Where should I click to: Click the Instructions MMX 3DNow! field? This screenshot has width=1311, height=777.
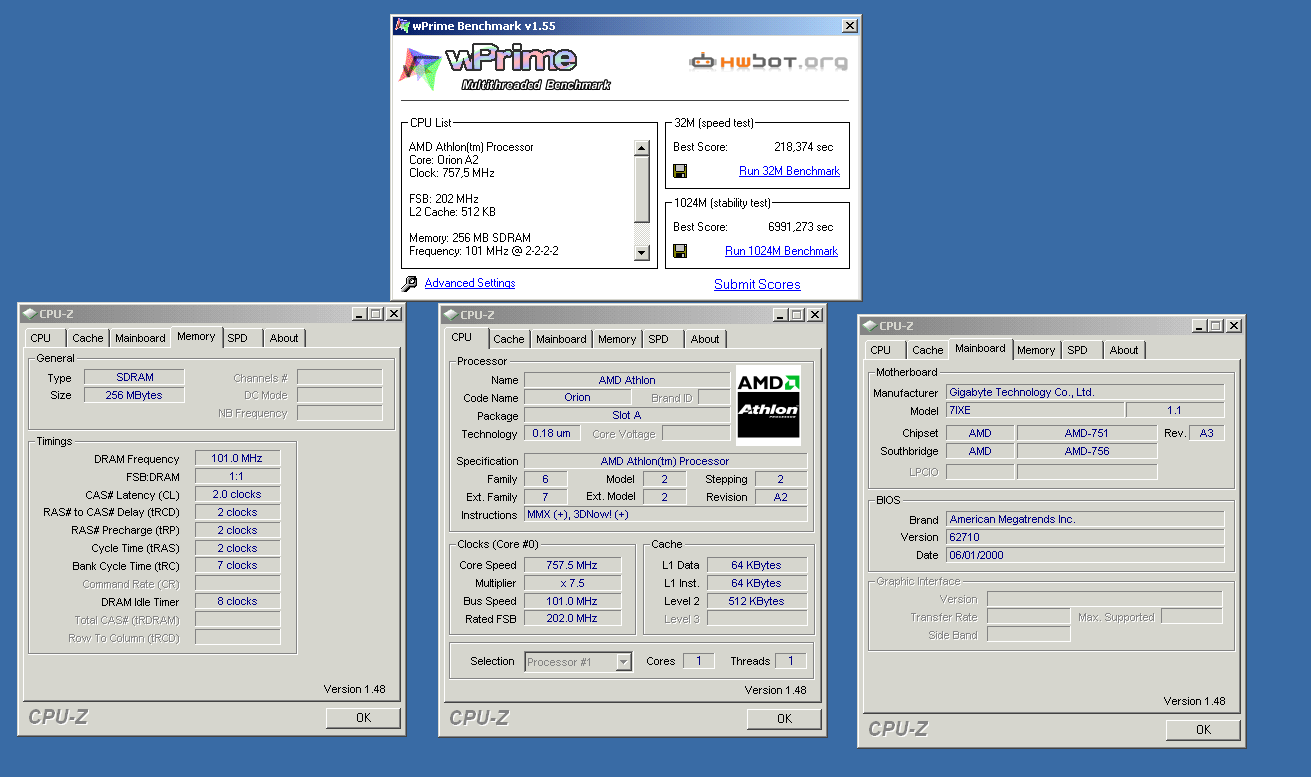click(665, 515)
